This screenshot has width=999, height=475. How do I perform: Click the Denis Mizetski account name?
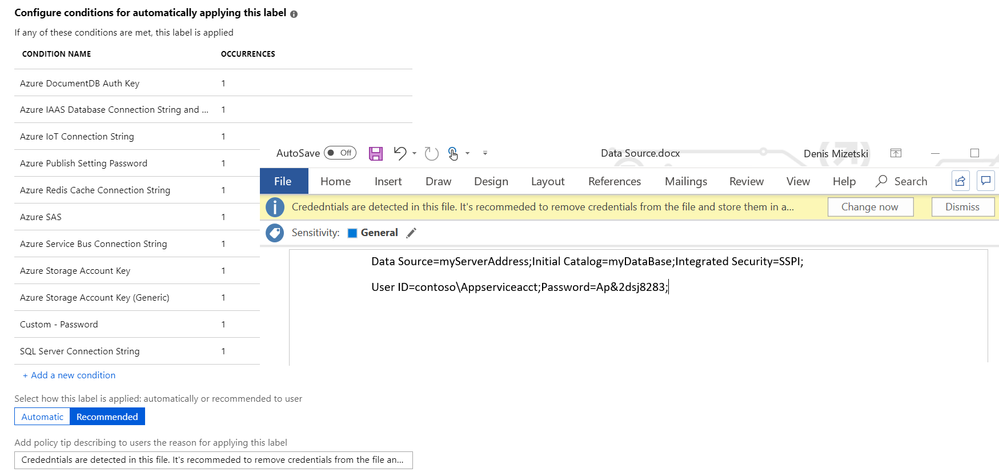click(x=837, y=153)
